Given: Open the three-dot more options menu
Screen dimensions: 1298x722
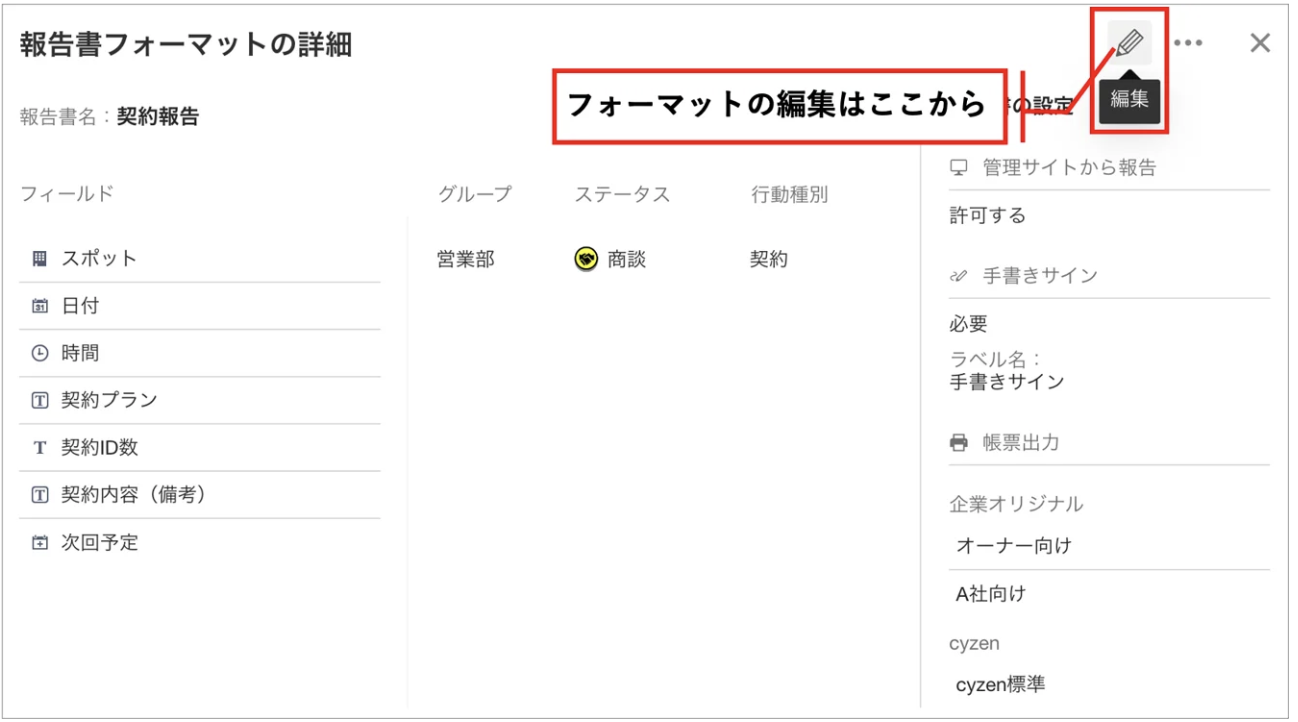Looking at the screenshot, I should [1188, 43].
